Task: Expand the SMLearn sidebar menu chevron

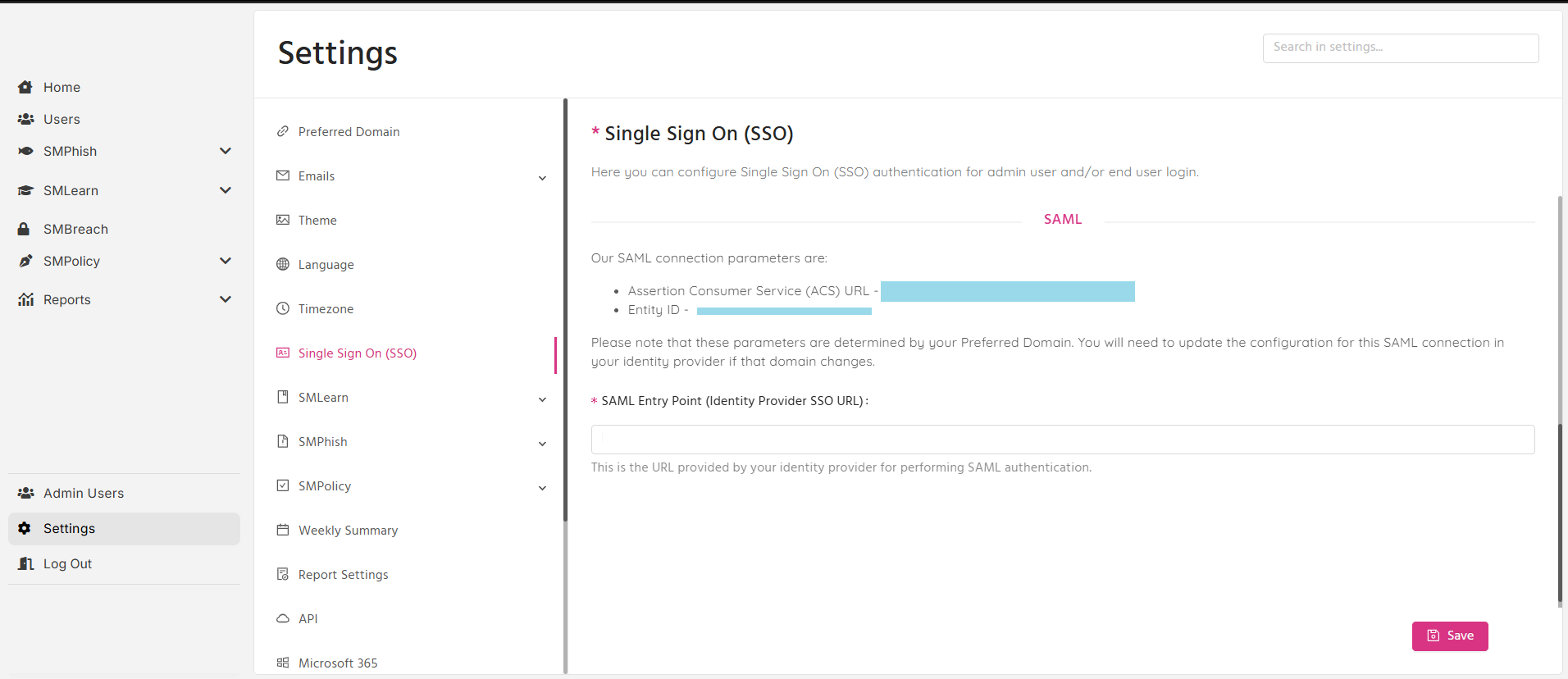Action: (226, 190)
